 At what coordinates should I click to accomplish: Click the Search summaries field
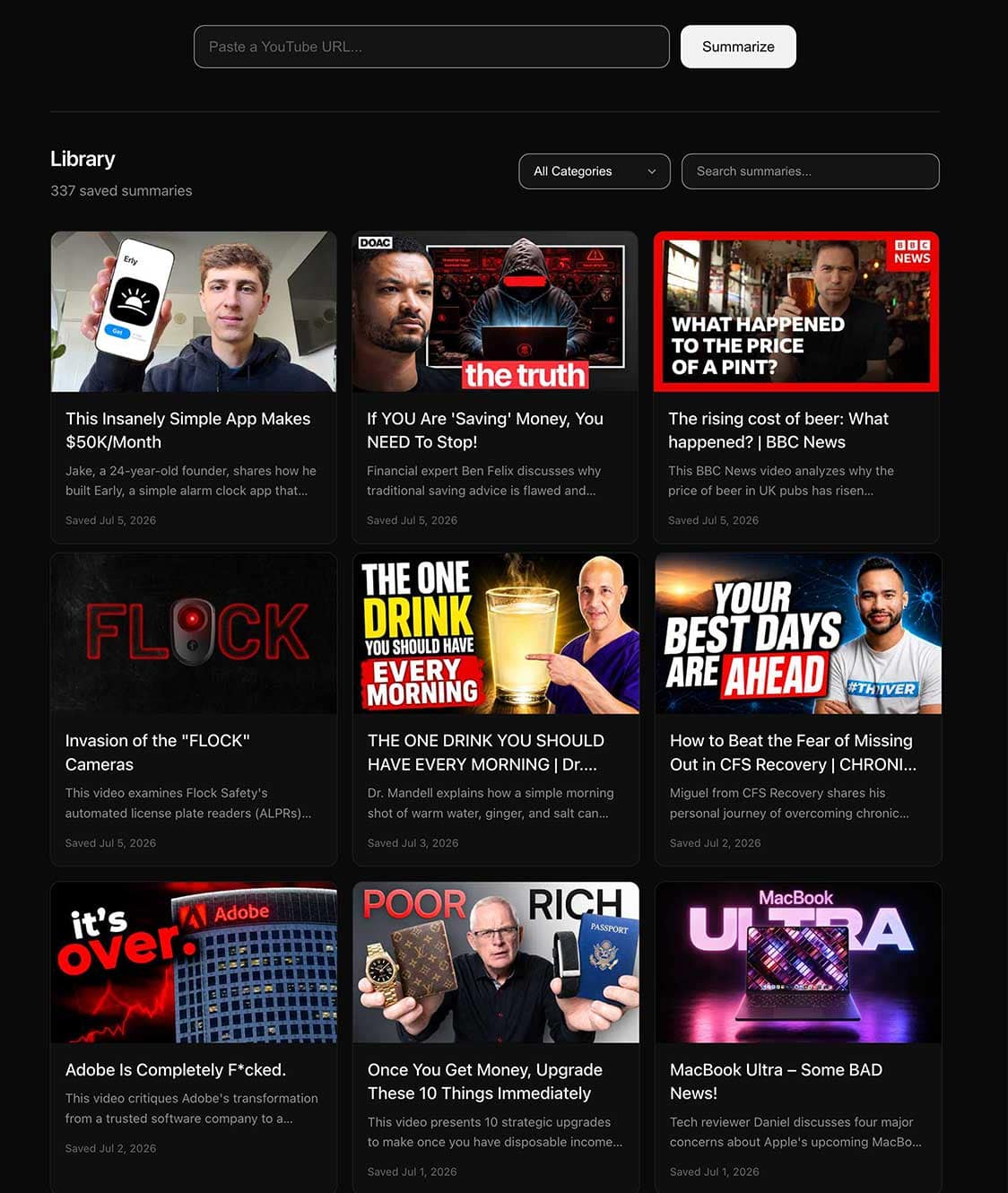click(x=811, y=171)
